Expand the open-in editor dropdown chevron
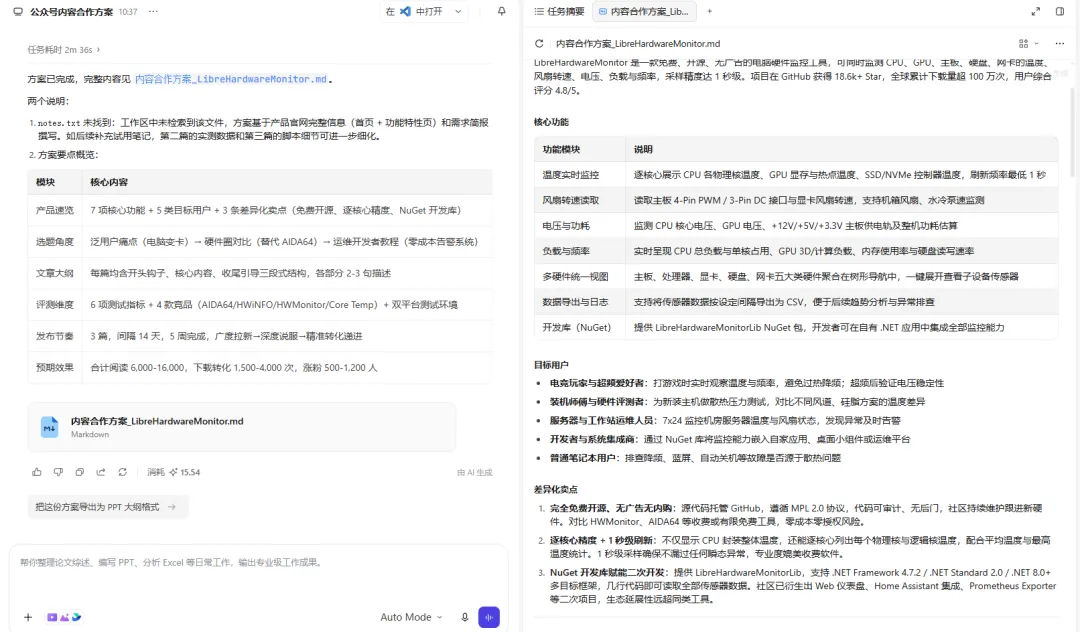 tap(458, 12)
